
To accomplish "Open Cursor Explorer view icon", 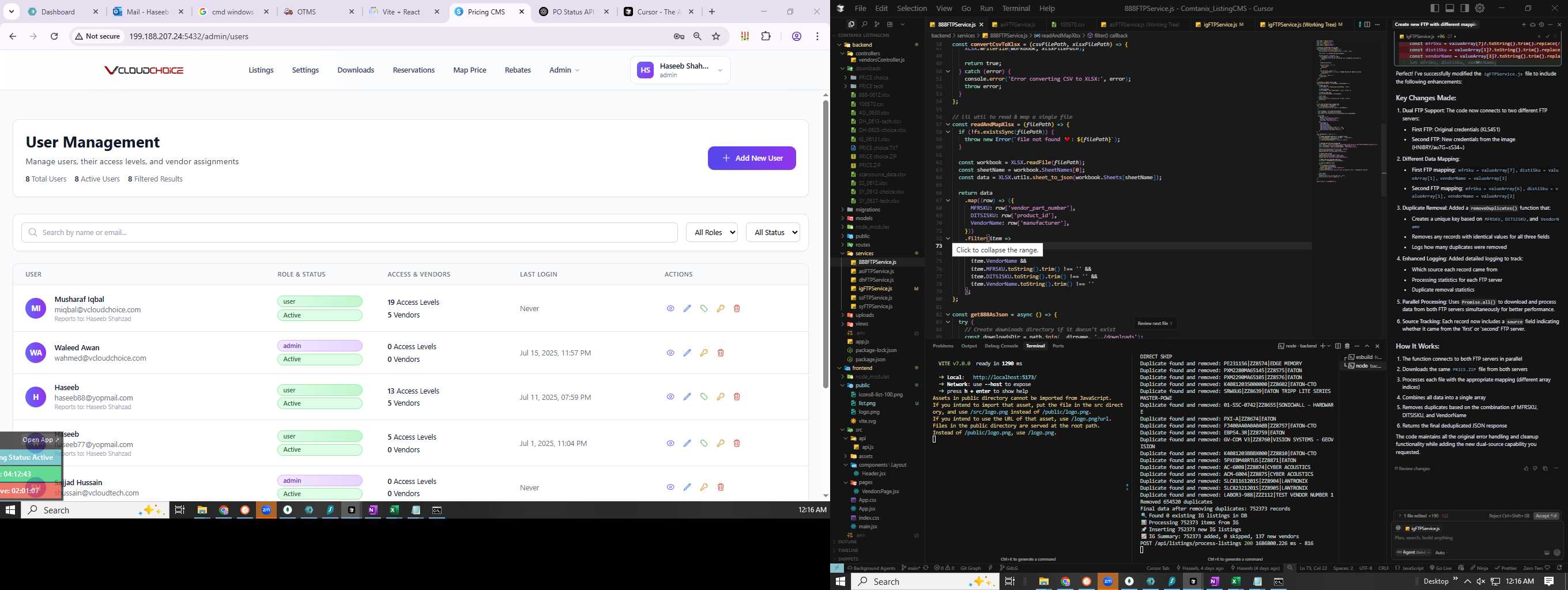I will tap(851, 24).
